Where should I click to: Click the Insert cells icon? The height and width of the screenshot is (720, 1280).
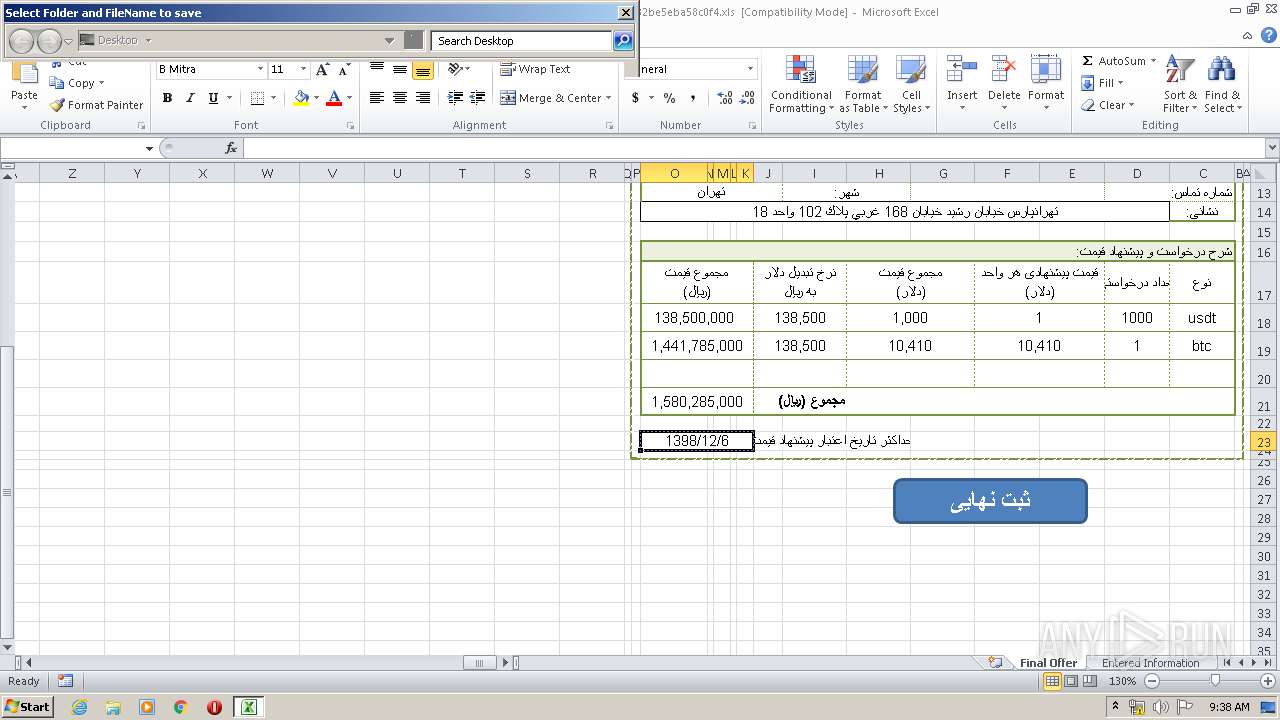tap(962, 70)
